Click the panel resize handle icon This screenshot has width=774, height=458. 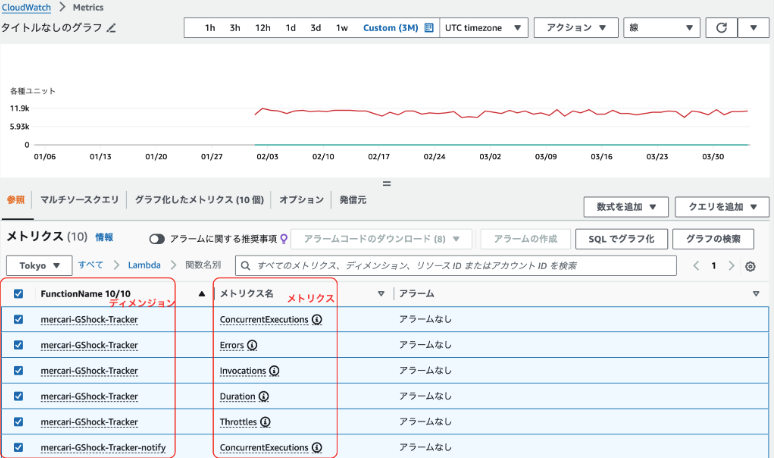pyautogui.click(x=387, y=184)
